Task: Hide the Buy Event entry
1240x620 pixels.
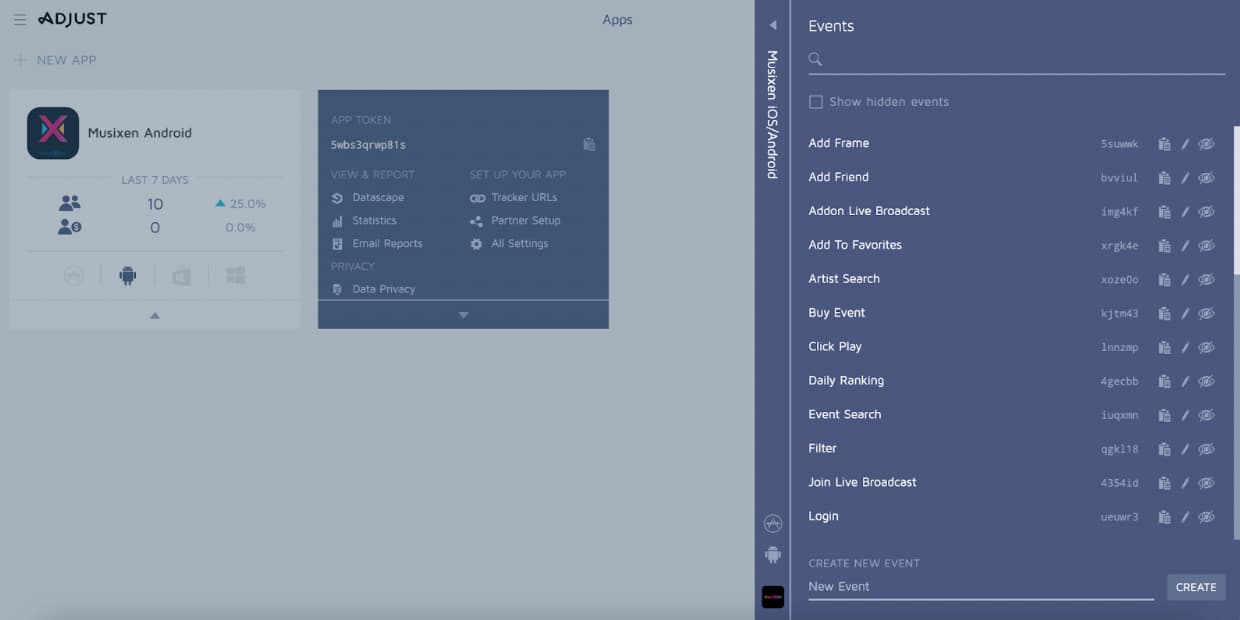Action: tap(1207, 314)
